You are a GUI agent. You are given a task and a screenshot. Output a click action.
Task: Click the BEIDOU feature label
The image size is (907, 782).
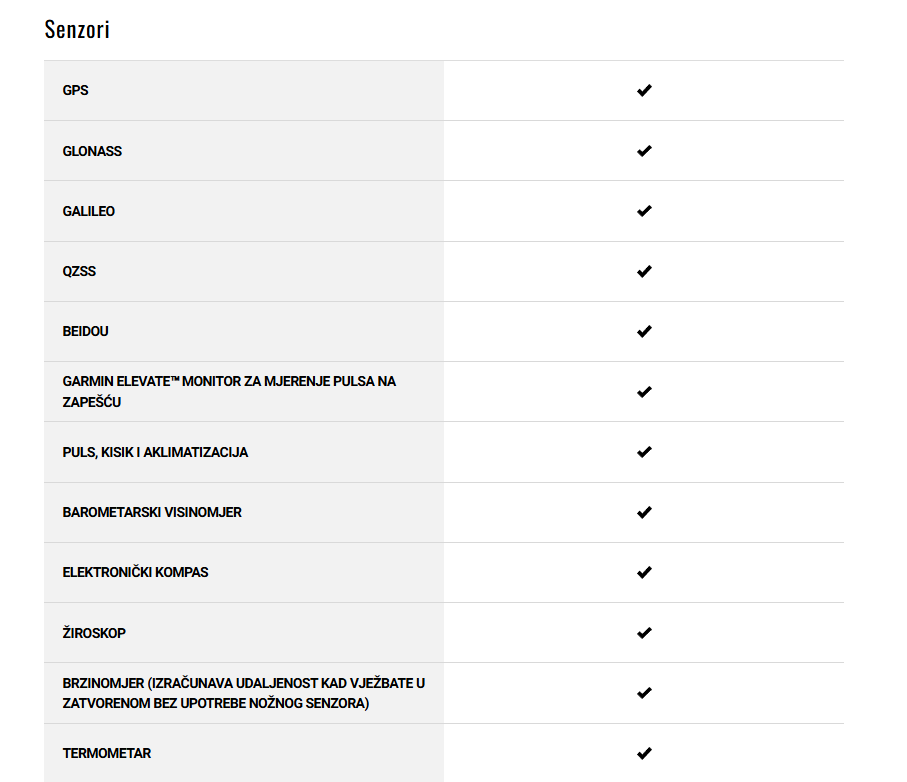coord(86,331)
